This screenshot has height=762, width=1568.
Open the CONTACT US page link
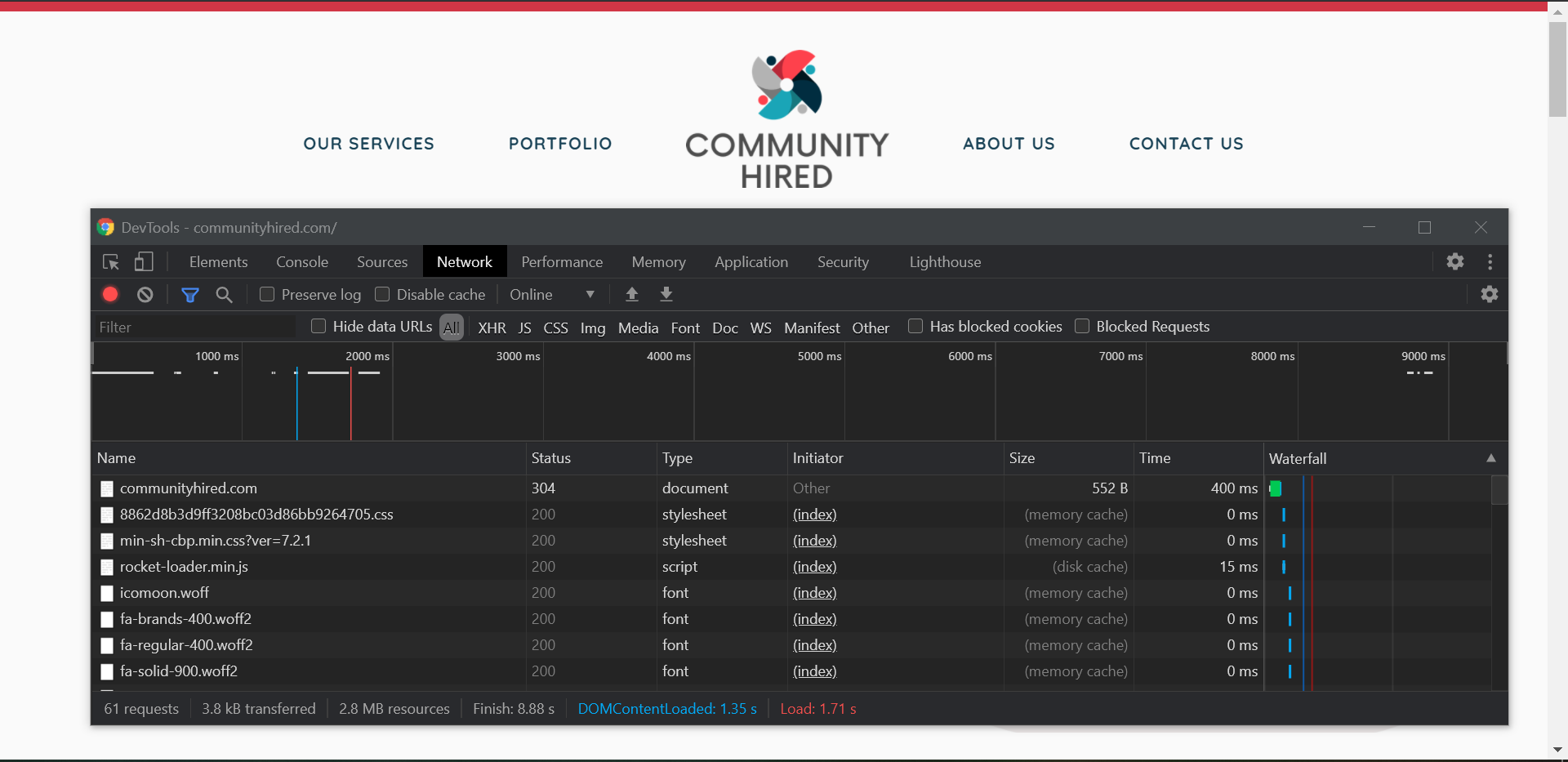[1186, 144]
